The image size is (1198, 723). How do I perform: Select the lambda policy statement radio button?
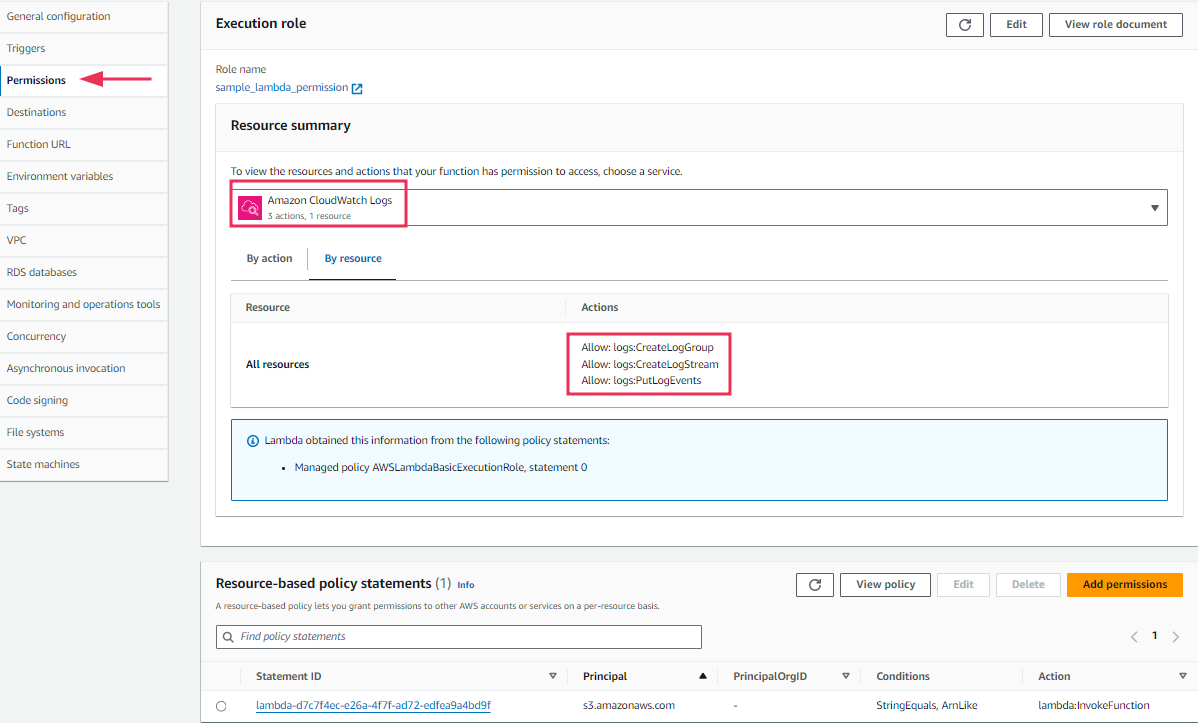tap(221, 705)
